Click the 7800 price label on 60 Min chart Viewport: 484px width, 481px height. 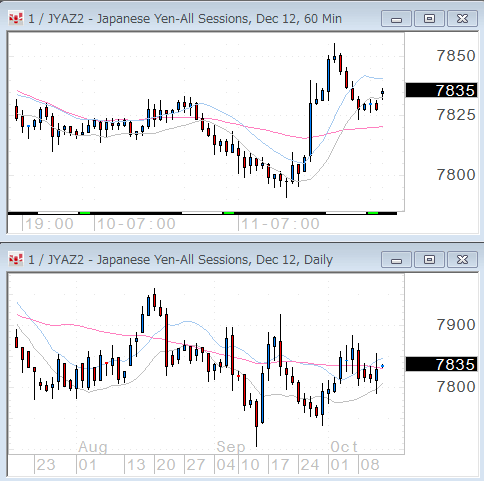coord(456,175)
